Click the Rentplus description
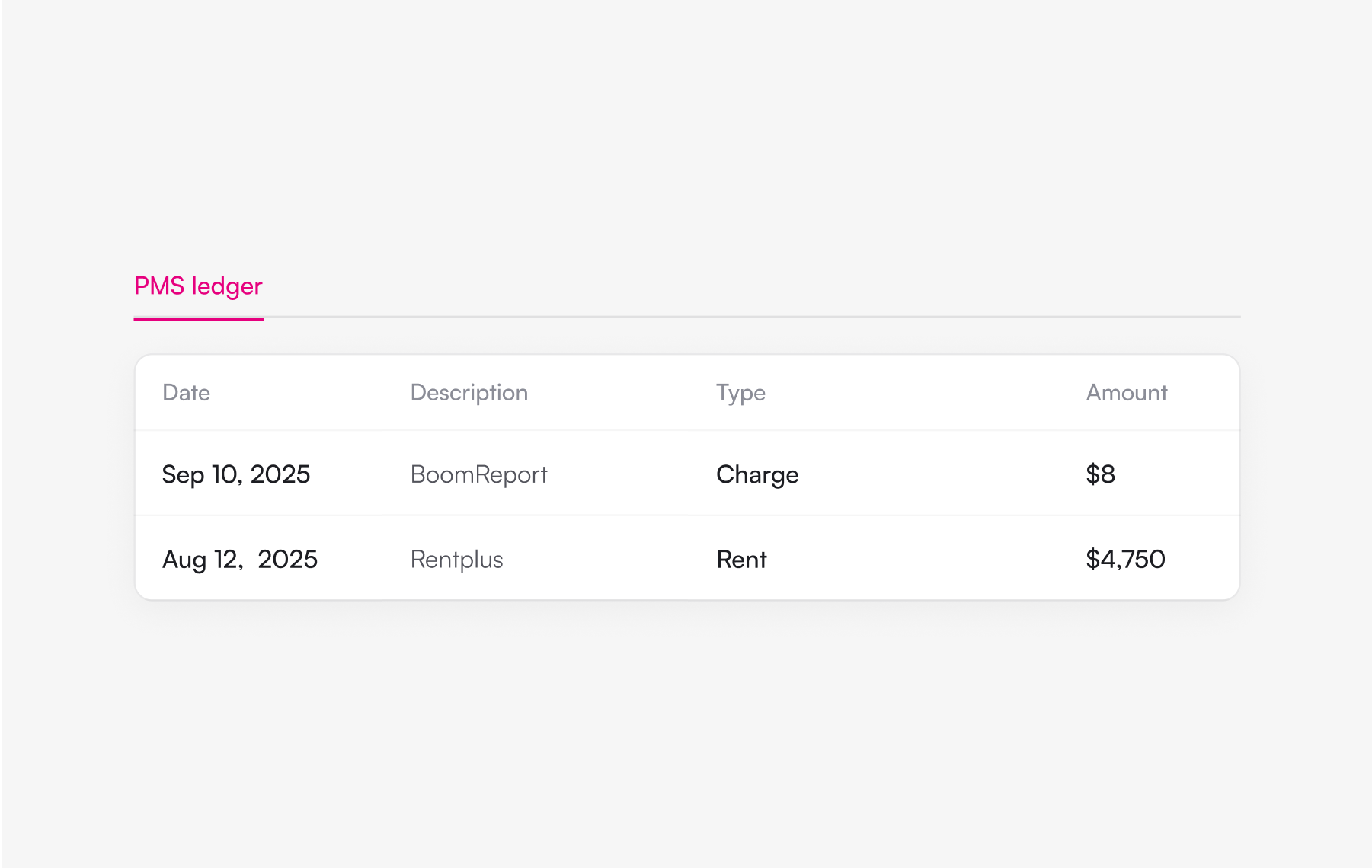 point(457,560)
